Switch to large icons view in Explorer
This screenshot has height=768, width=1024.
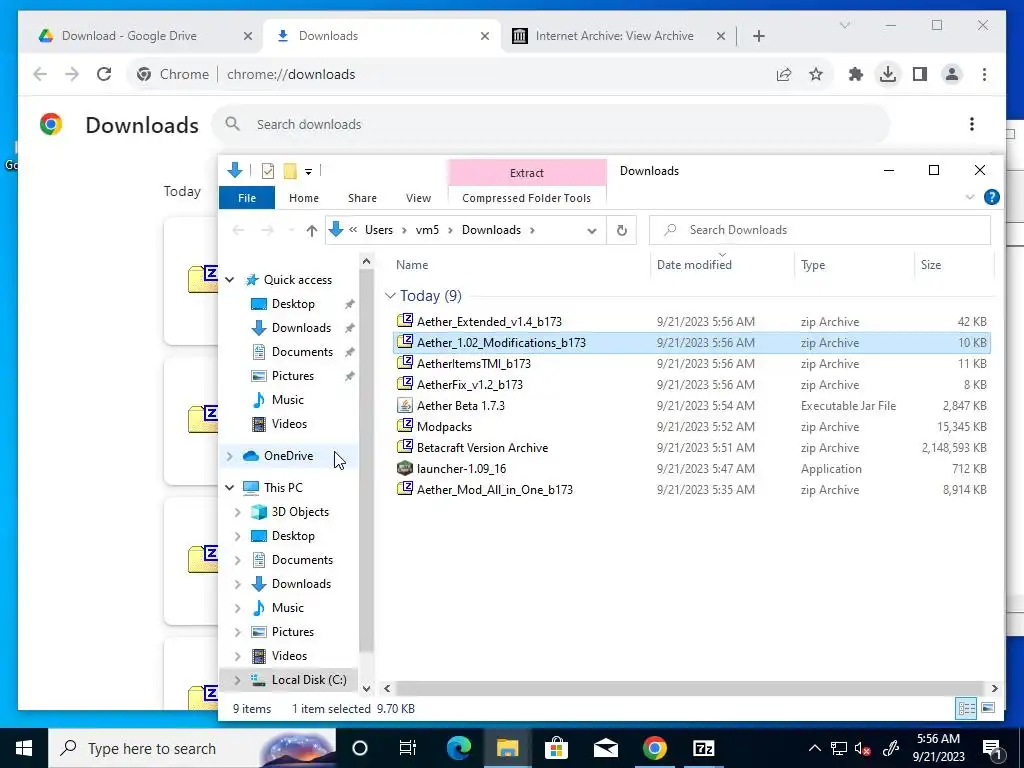tap(987, 708)
